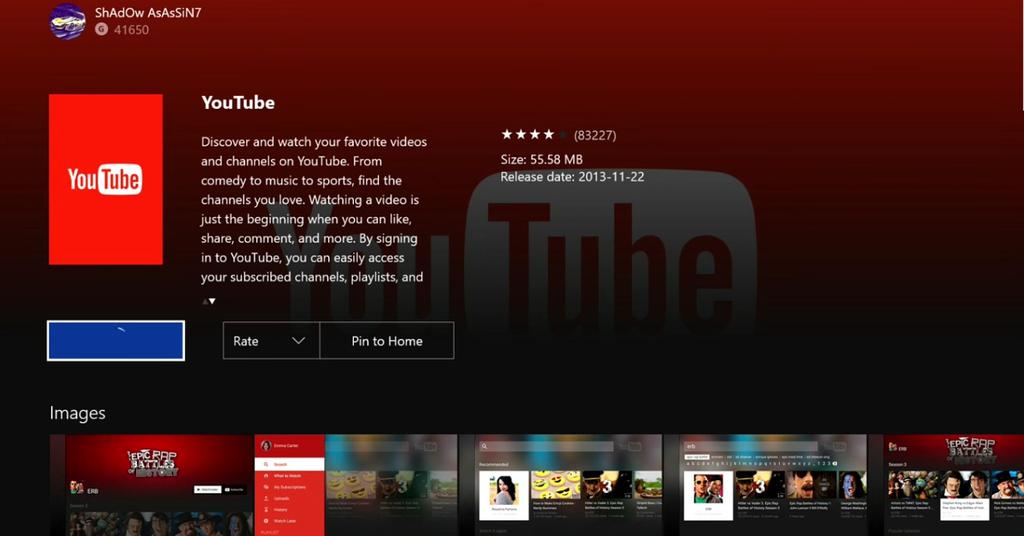
Task: Click the Gamerscore G icon next to 41650
Action: point(101,29)
